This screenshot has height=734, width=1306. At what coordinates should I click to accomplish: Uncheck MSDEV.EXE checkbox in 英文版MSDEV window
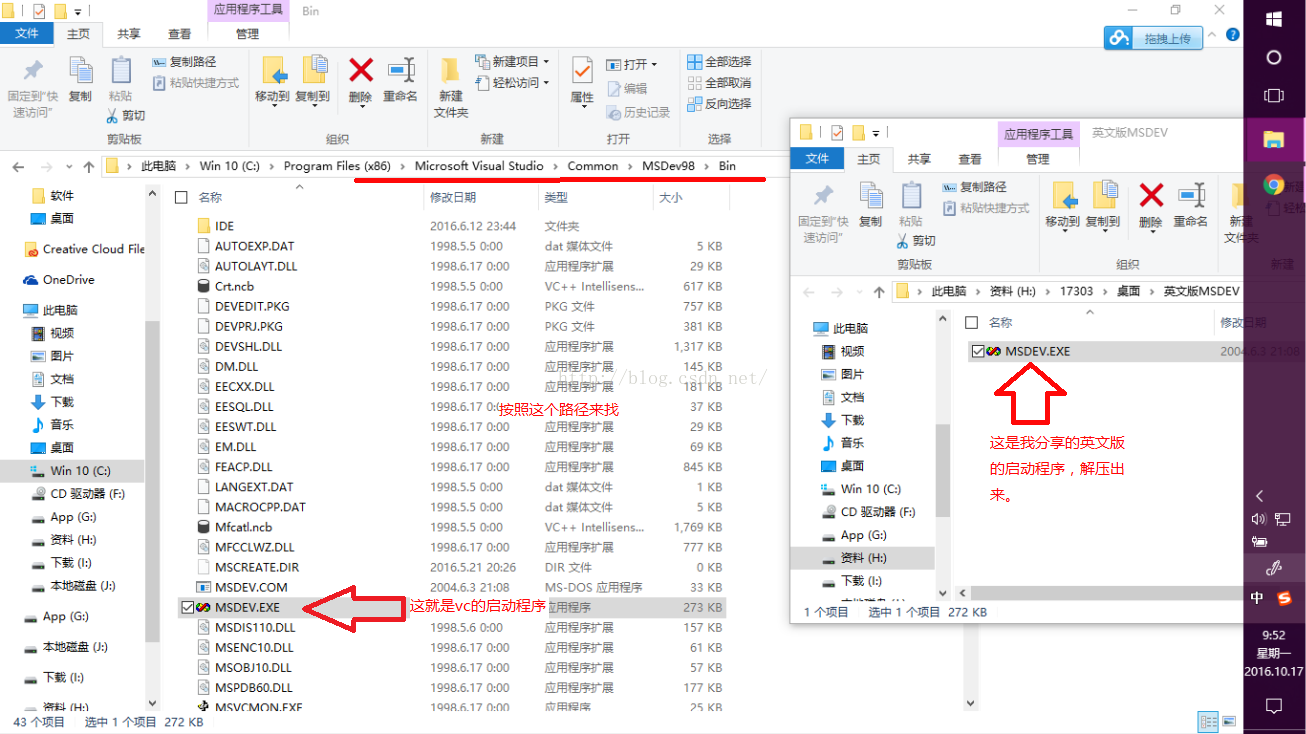pos(977,351)
